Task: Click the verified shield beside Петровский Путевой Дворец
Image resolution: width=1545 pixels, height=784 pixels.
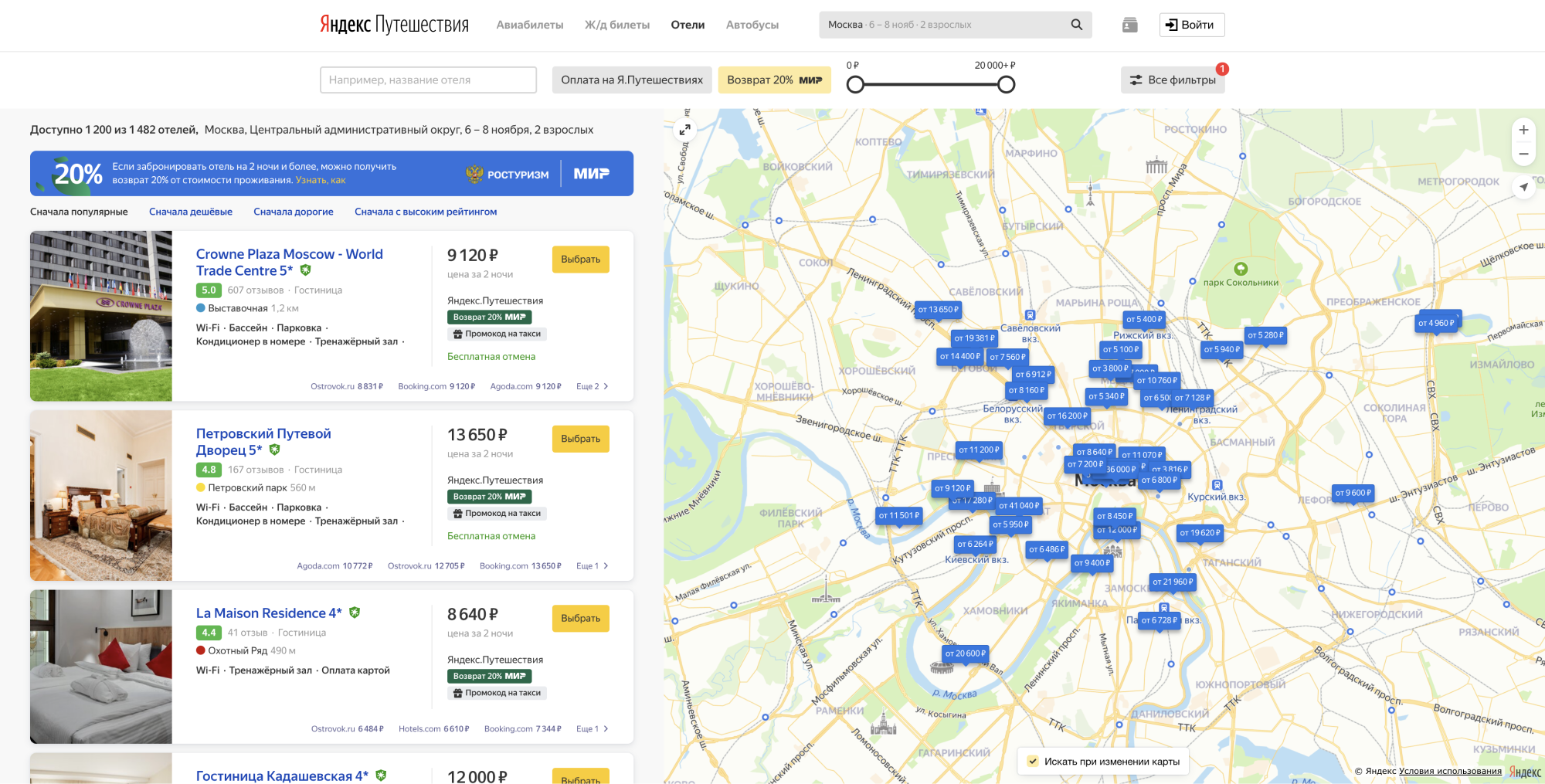Action: tap(274, 450)
